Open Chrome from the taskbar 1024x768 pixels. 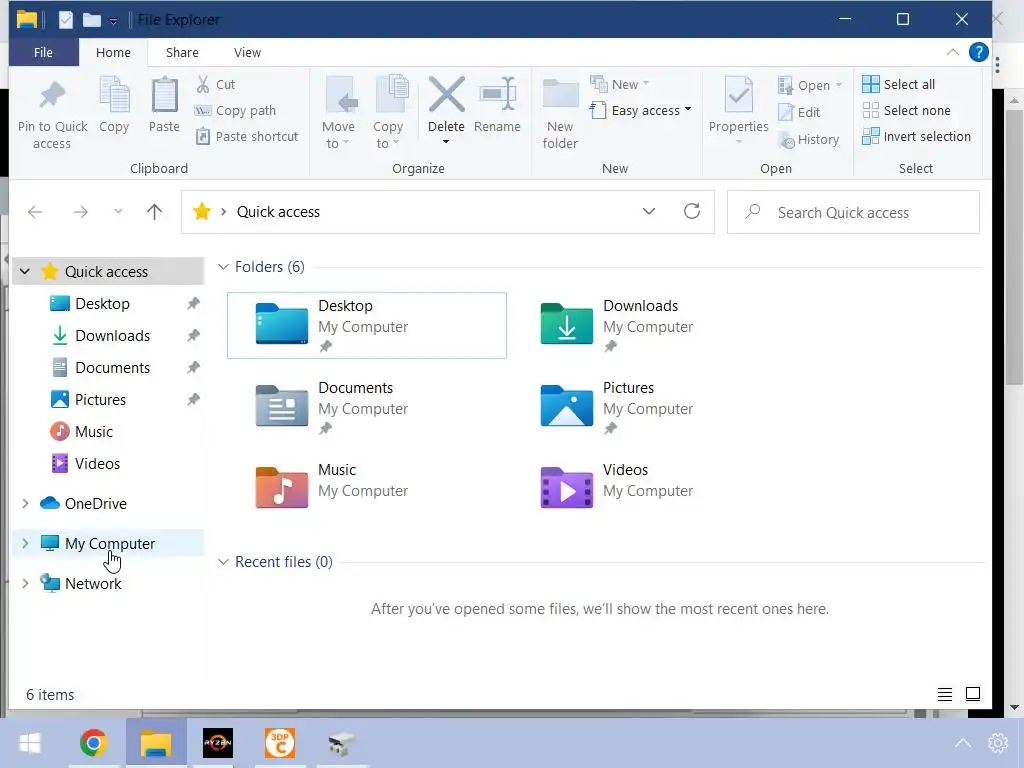[93, 743]
